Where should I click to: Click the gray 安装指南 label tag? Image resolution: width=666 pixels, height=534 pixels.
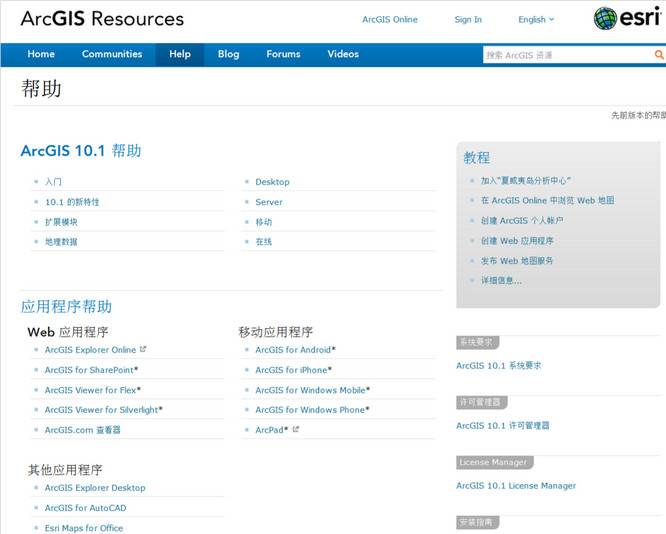(x=477, y=522)
